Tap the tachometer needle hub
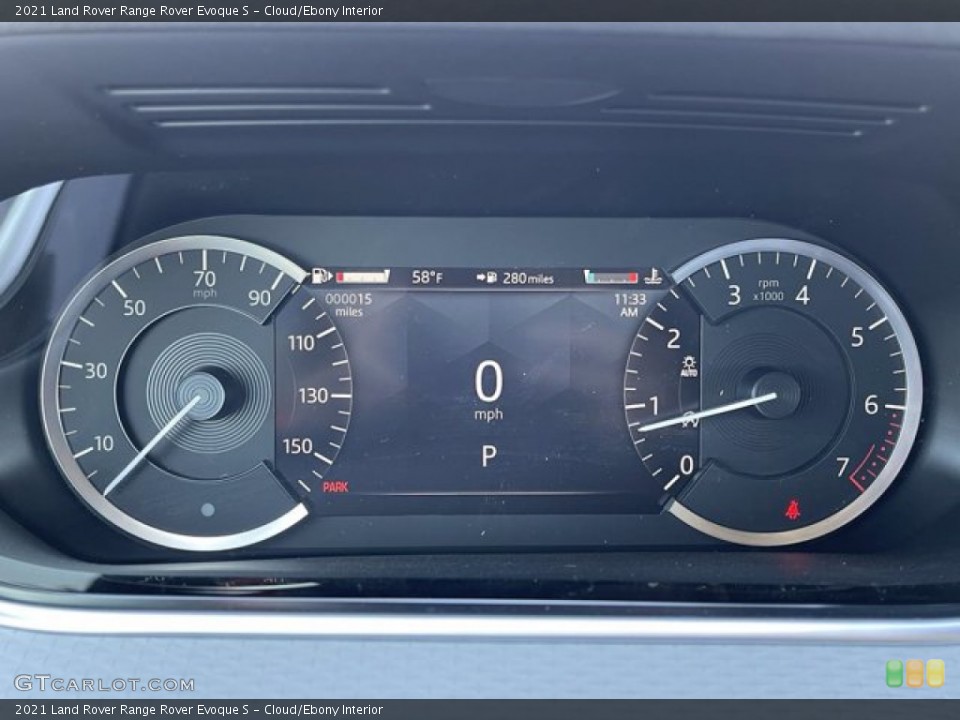Screen dimensions: 960x720 coord(775,395)
